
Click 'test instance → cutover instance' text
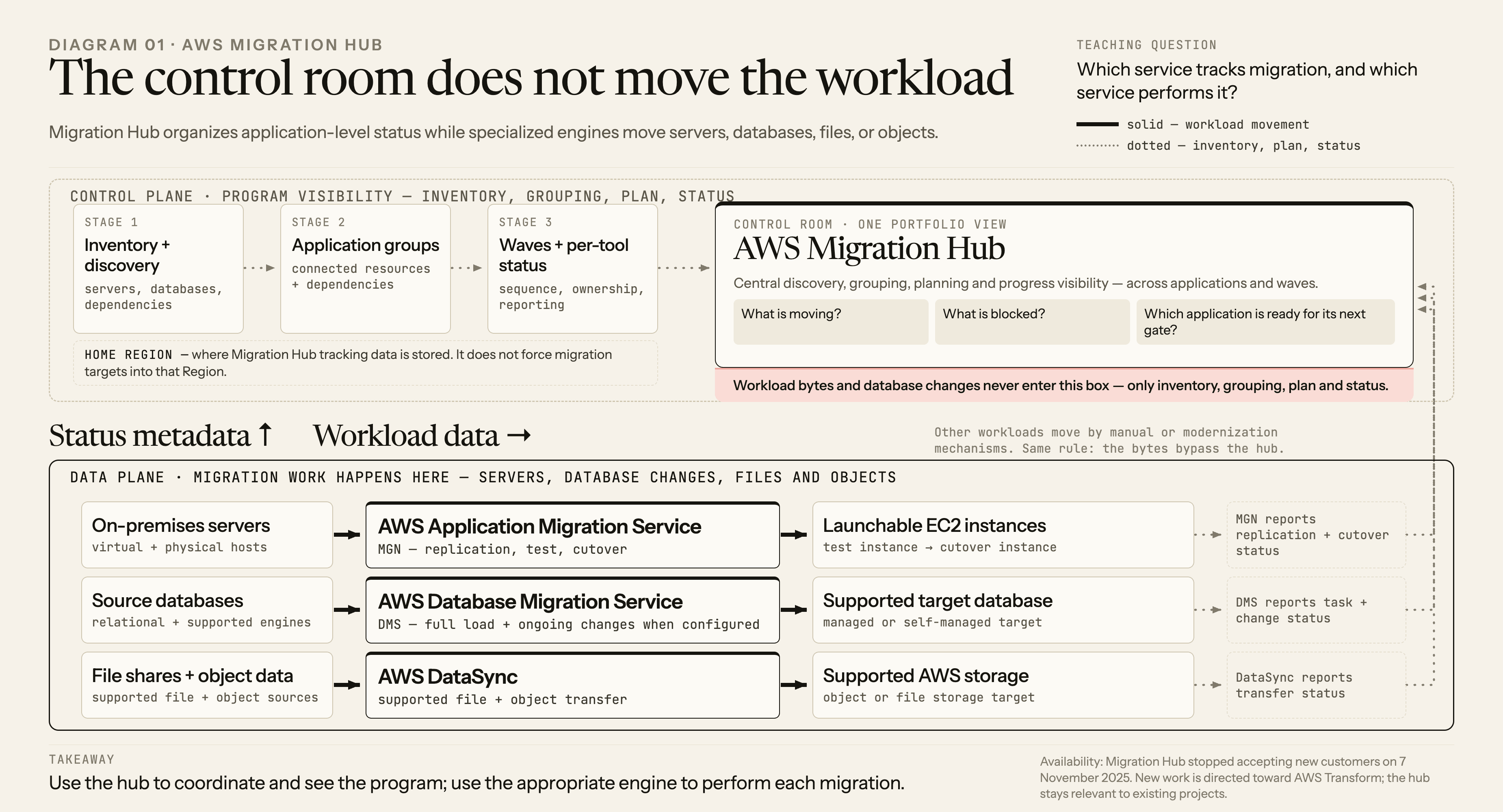coord(940,547)
